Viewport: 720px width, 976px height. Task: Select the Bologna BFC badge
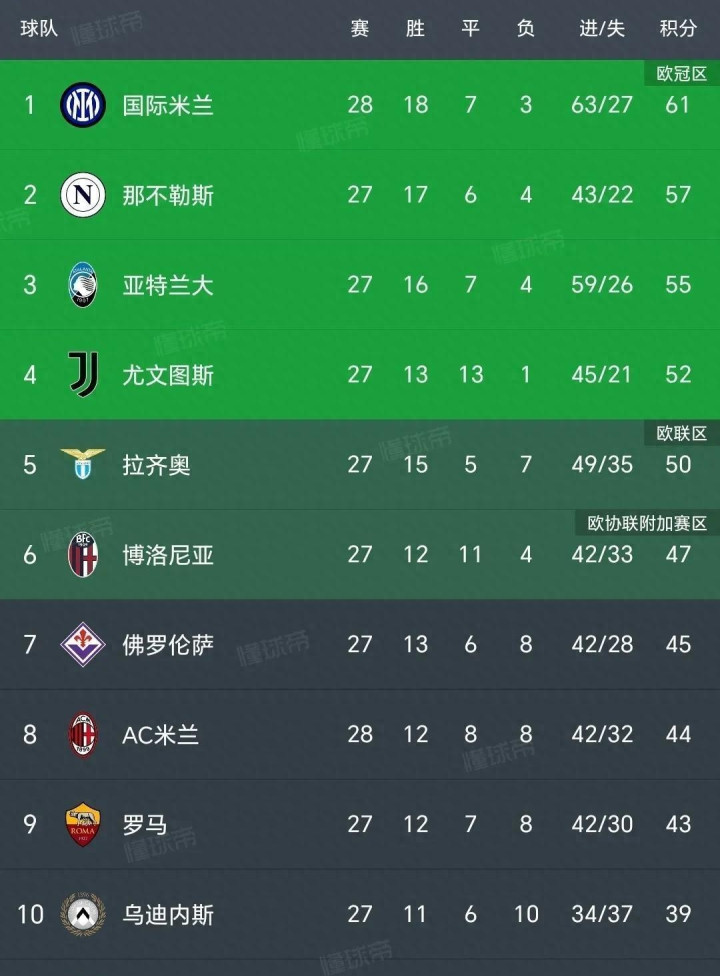[83, 554]
